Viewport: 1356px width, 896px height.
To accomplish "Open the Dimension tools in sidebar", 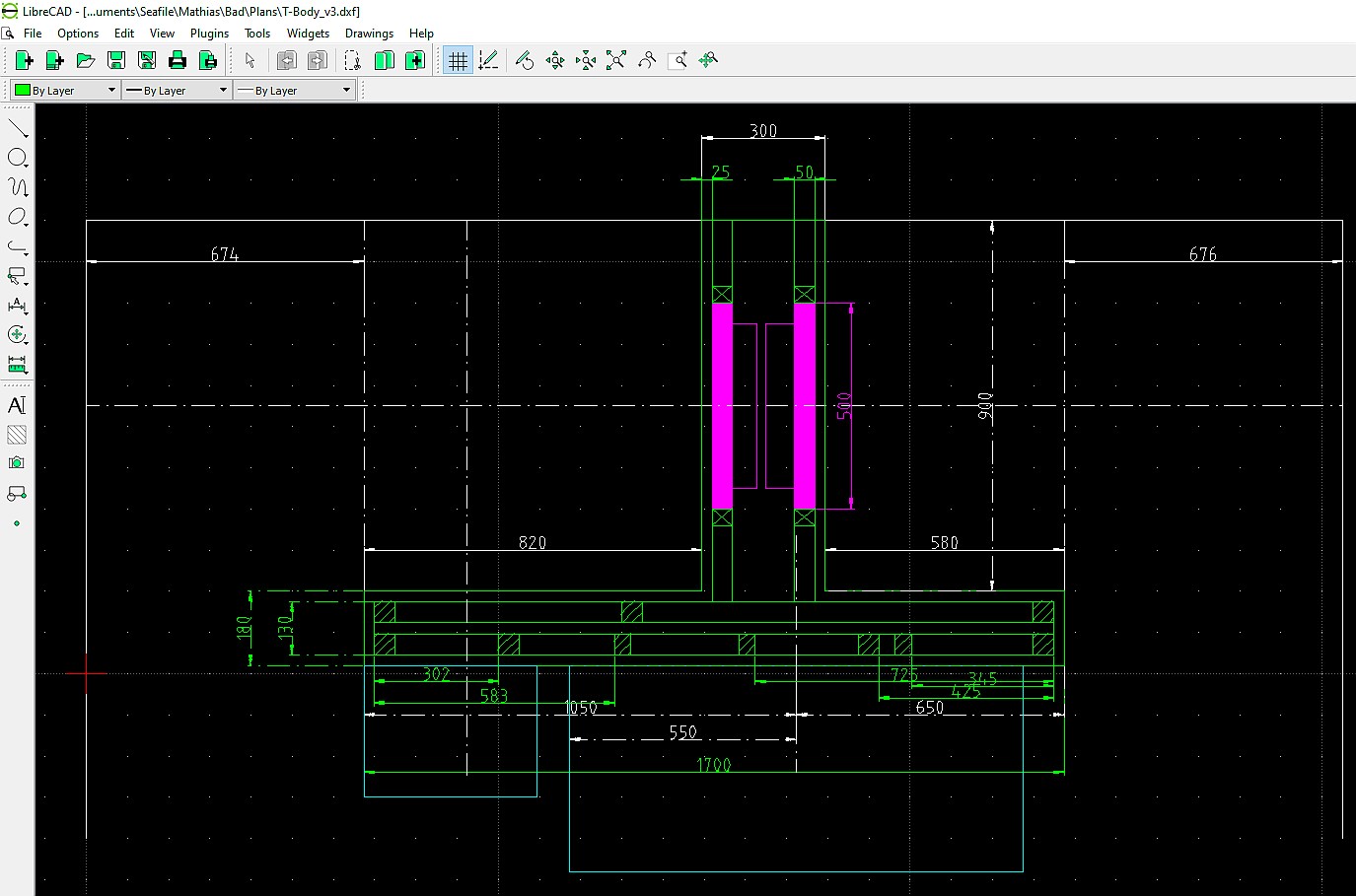I will click(x=17, y=306).
